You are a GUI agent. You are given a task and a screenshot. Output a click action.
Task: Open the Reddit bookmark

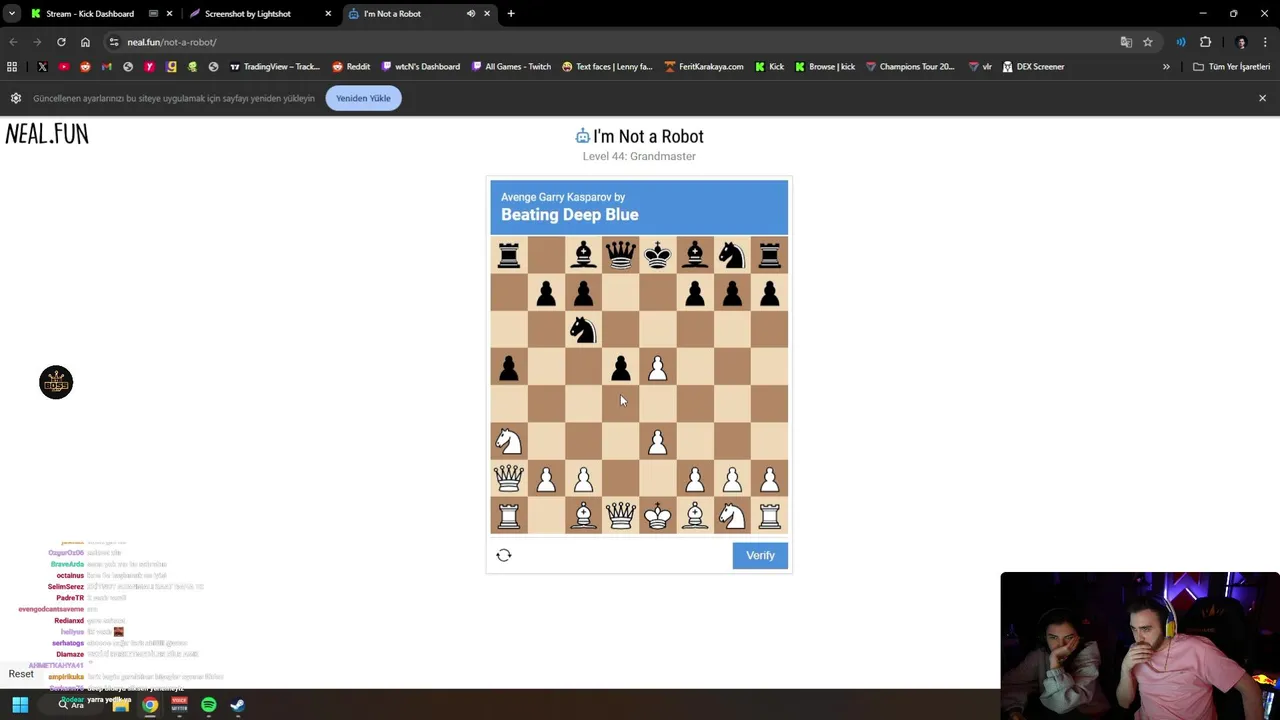point(351,67)
